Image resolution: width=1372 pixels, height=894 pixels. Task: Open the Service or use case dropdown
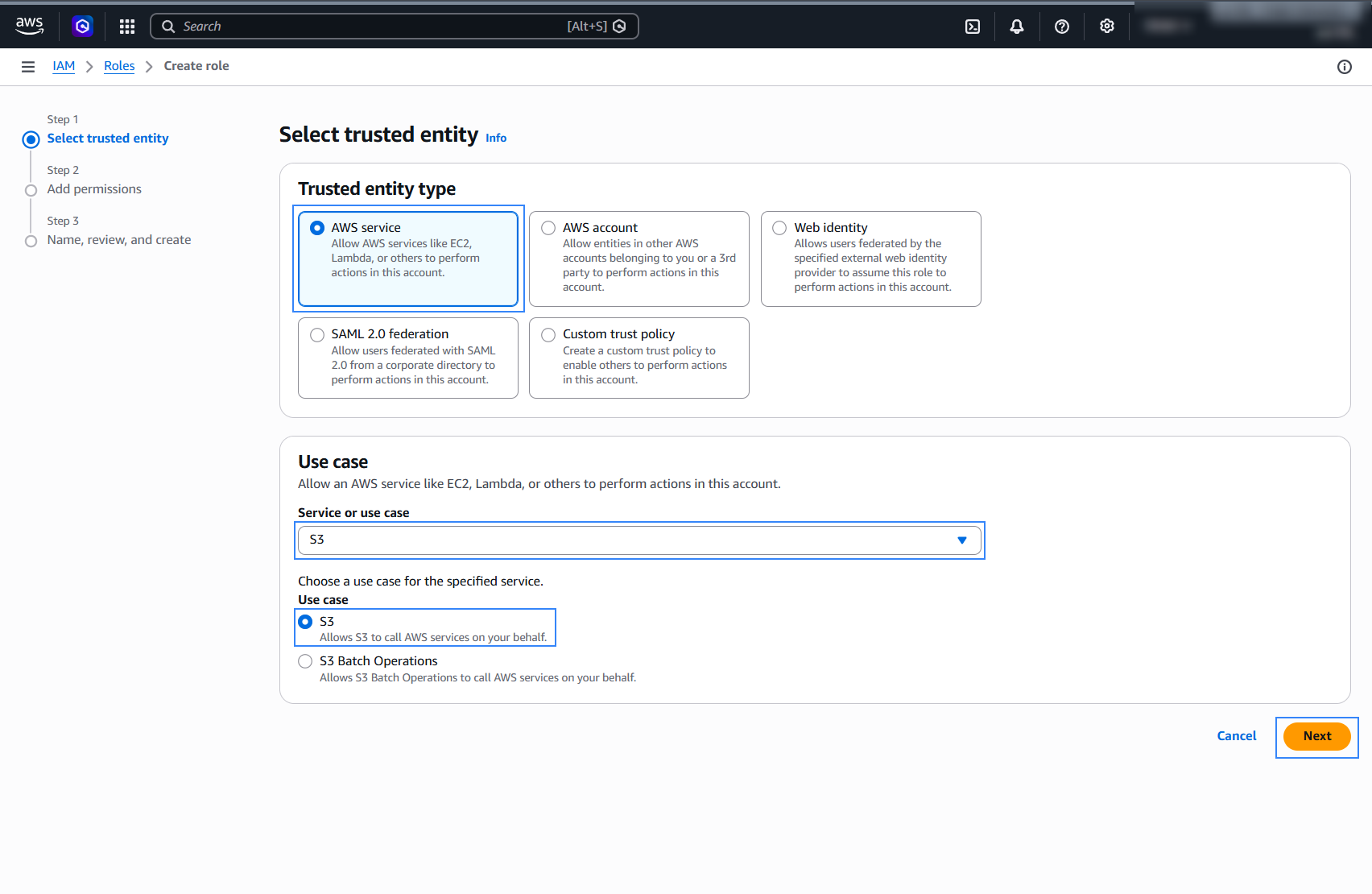coord(639,540)
